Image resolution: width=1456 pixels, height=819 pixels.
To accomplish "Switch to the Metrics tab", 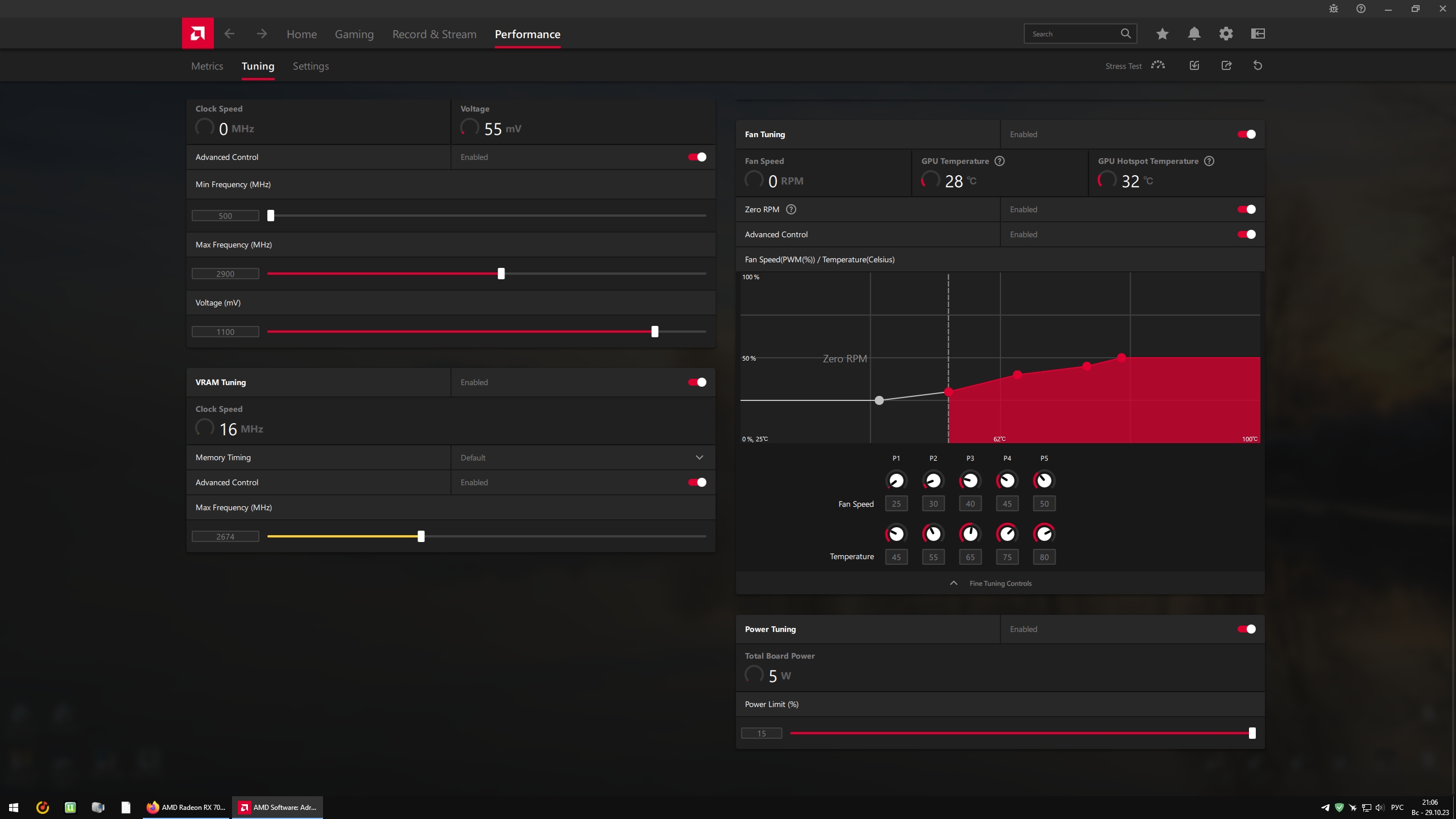I will 207,66.
